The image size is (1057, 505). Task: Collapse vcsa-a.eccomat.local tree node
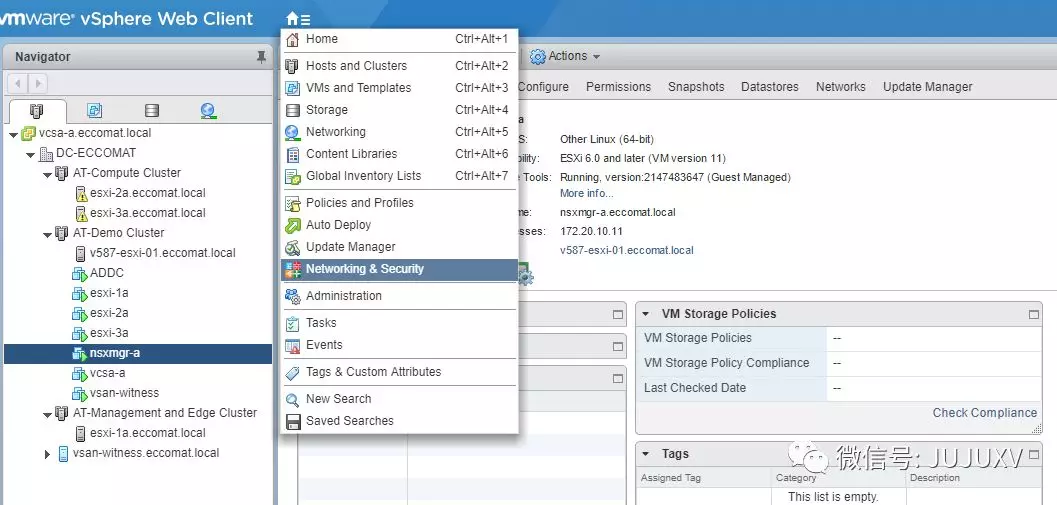[13, 134]
